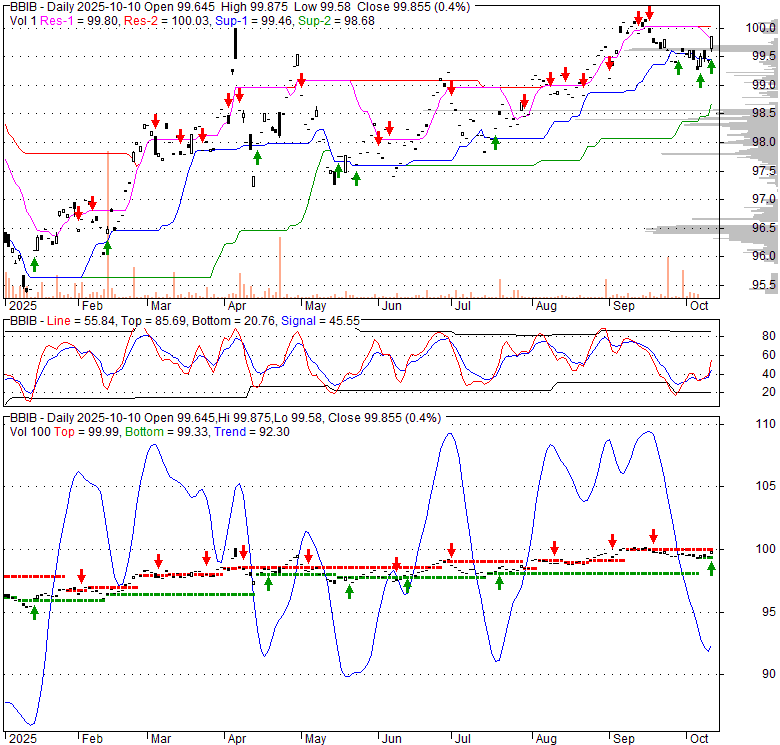780x745 pixels.
Task: Click the red down arrow in February on bottom trend panel
Action: 81,575
